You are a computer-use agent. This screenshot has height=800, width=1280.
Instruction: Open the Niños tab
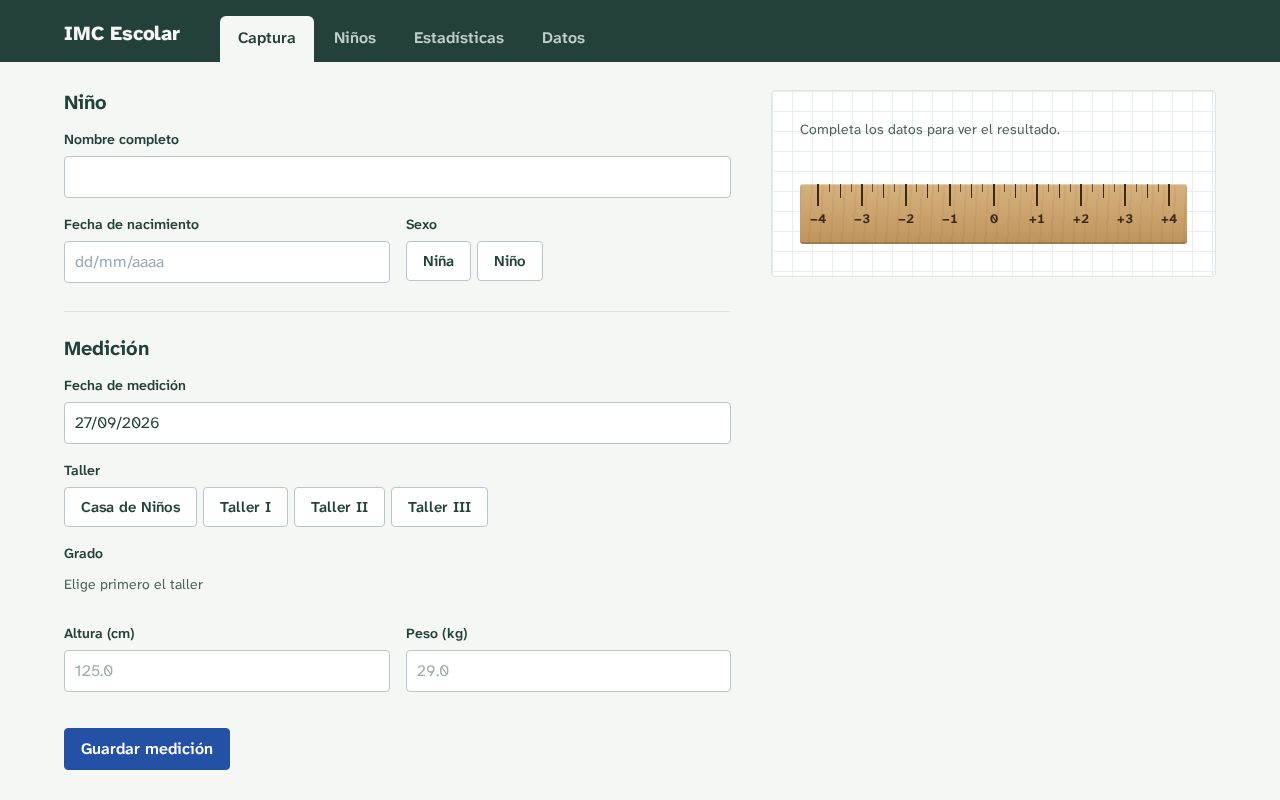pyautogui.click(x=355, y=39)
